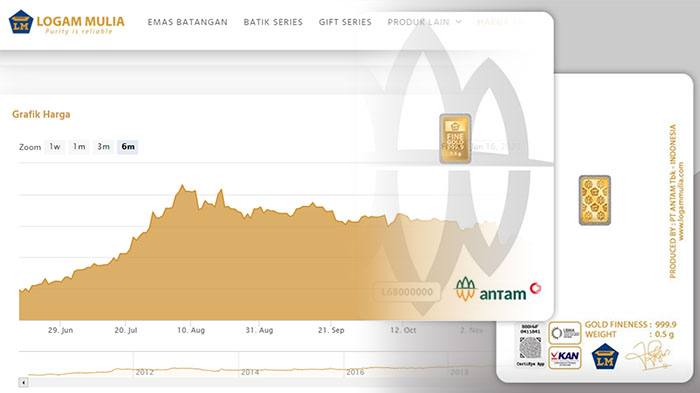This screenshot has height=393, width=700.
Task: Click the chart navigator left scroll arrow
Action: [24, 382]
